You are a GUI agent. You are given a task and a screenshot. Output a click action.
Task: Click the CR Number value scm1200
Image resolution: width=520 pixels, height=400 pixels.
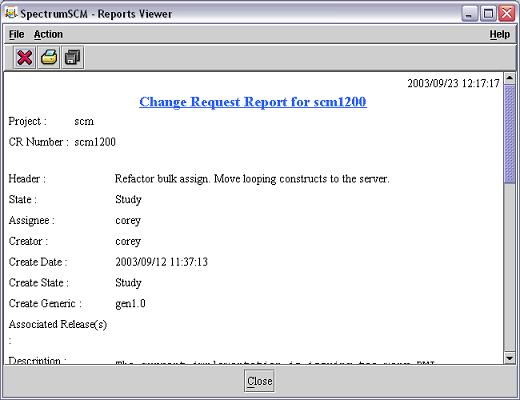point(95,142)
